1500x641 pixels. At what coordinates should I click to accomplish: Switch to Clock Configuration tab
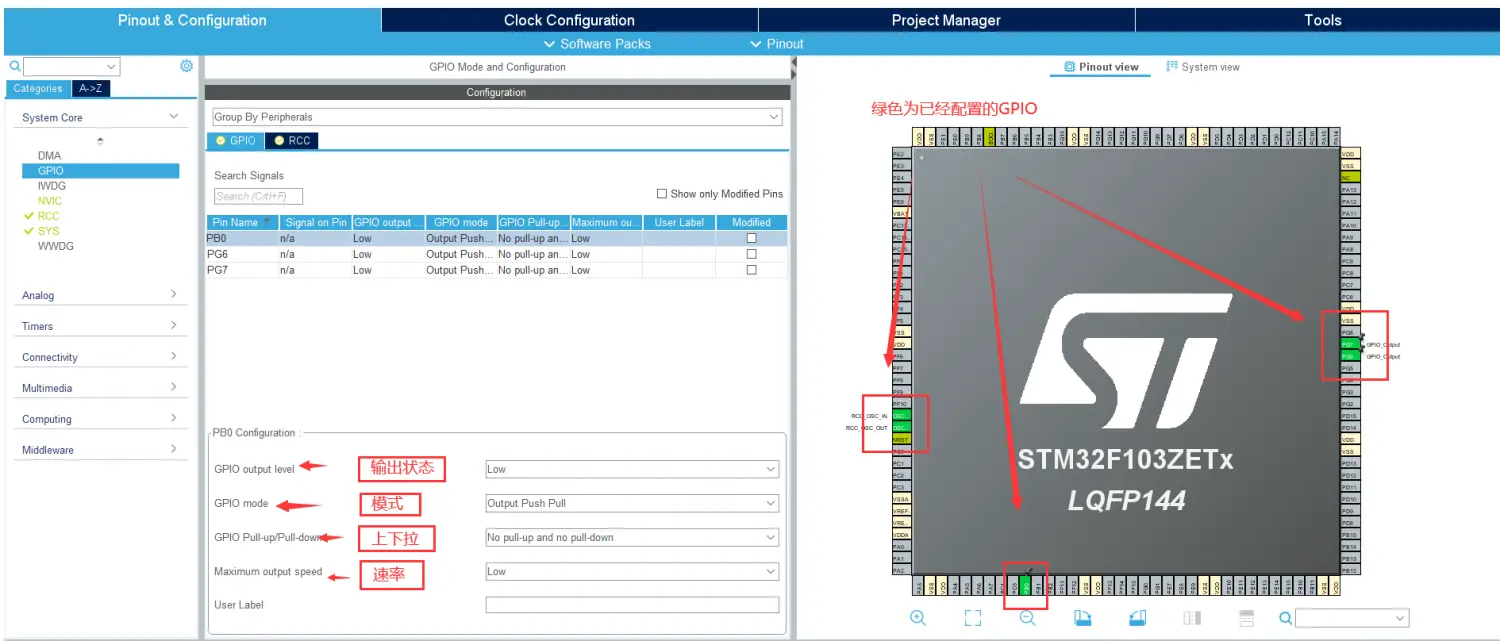click(569, 20)
